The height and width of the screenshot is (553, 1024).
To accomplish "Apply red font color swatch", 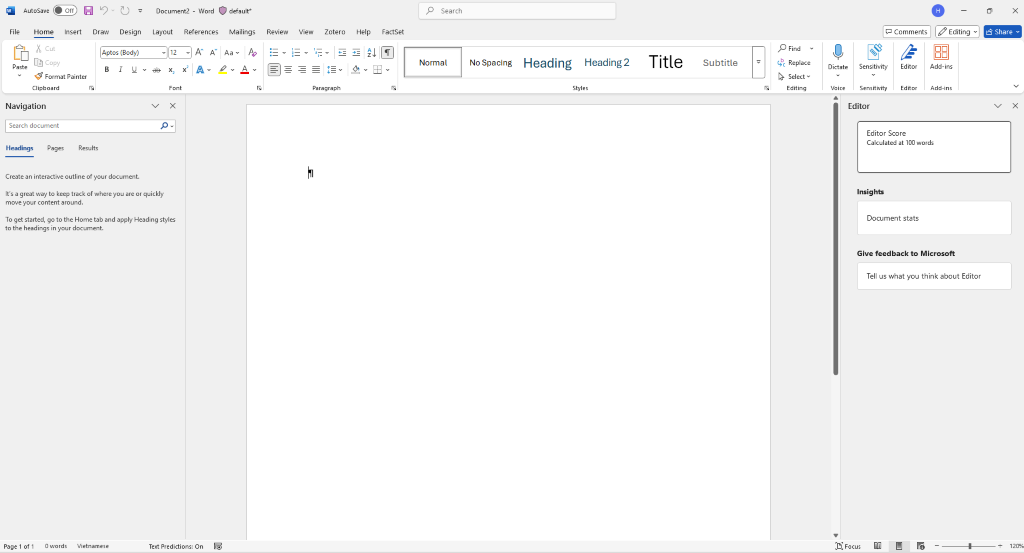I will (244, 70).
